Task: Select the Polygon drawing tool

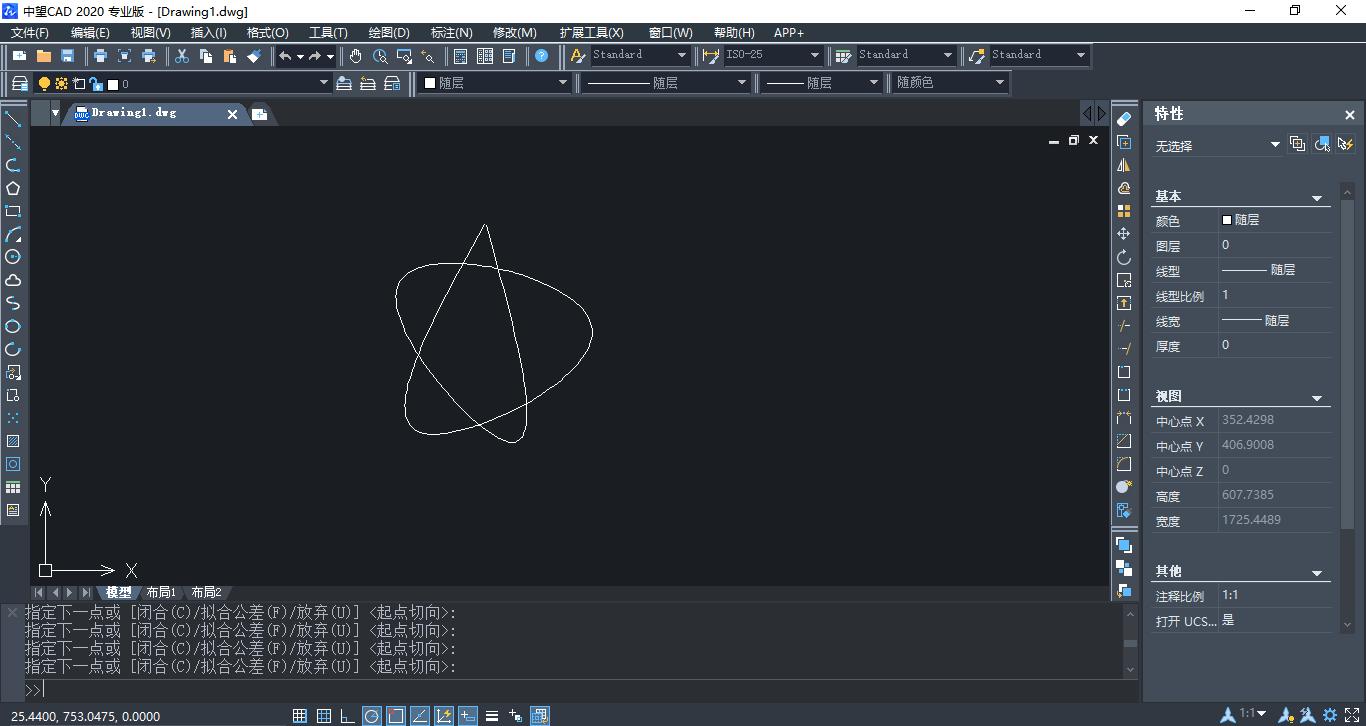Action: pyautogui.click(x=13, y=188)
